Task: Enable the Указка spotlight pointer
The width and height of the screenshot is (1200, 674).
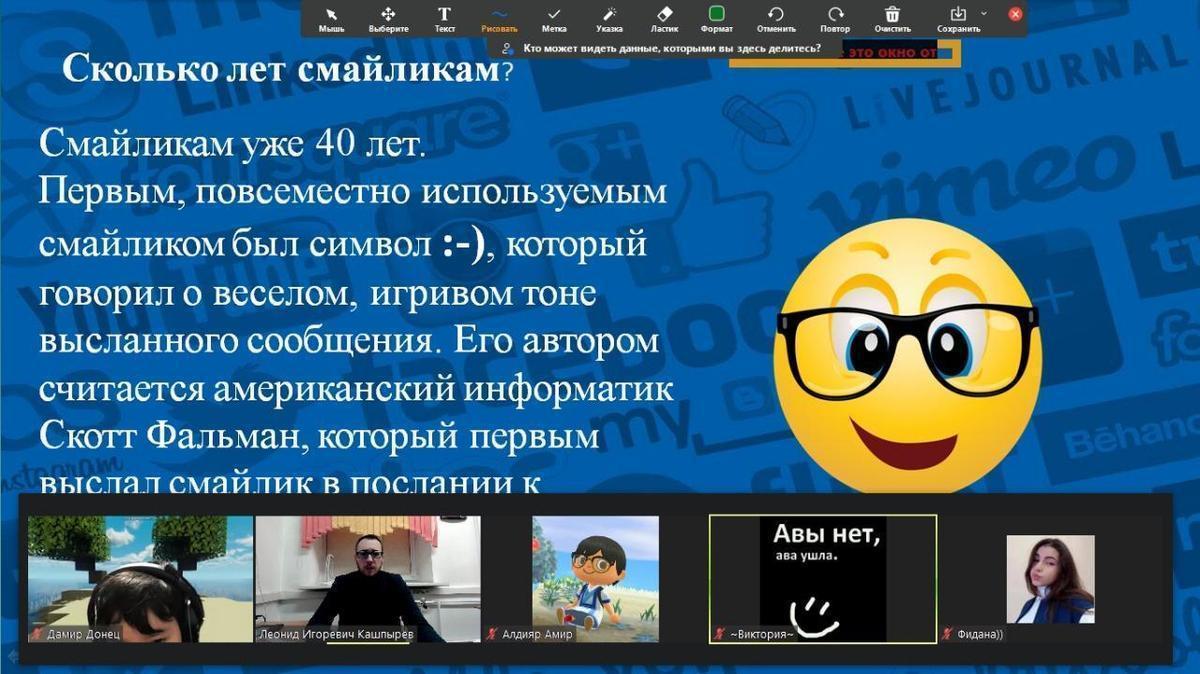Action: 609,18
